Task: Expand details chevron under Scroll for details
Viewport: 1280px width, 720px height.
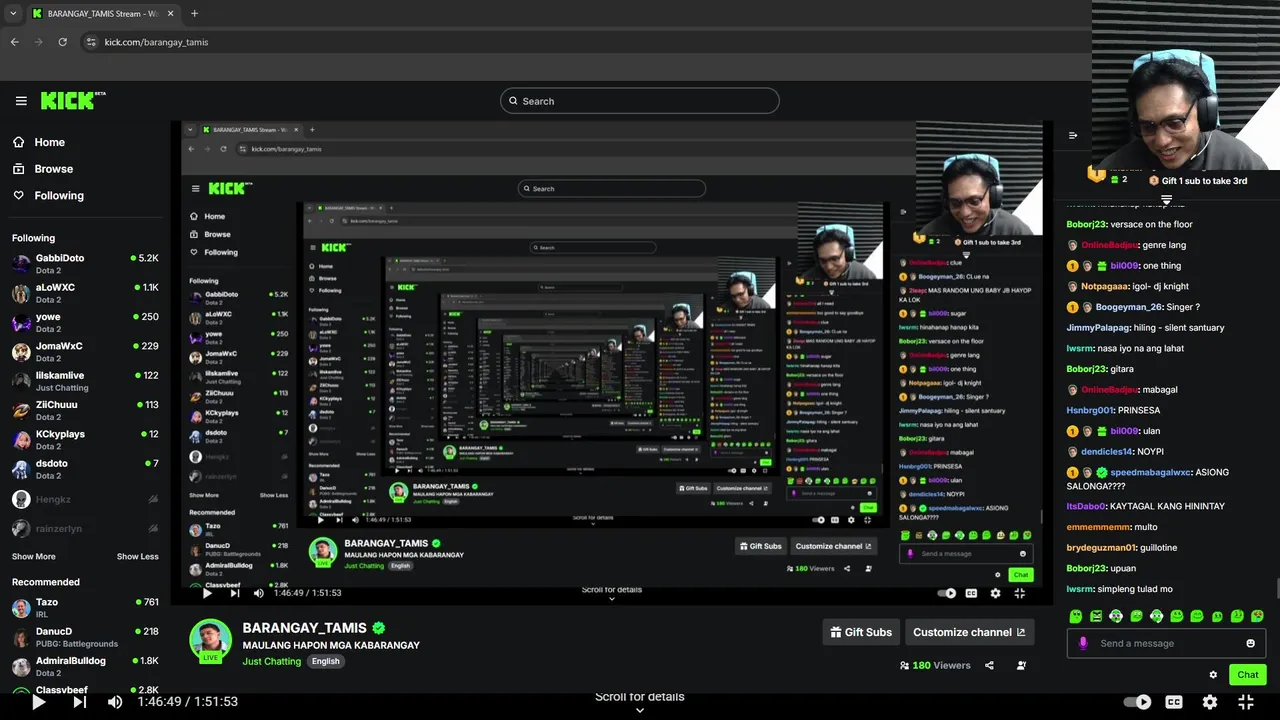Action: pyautogui.click(x=640, y=711)
